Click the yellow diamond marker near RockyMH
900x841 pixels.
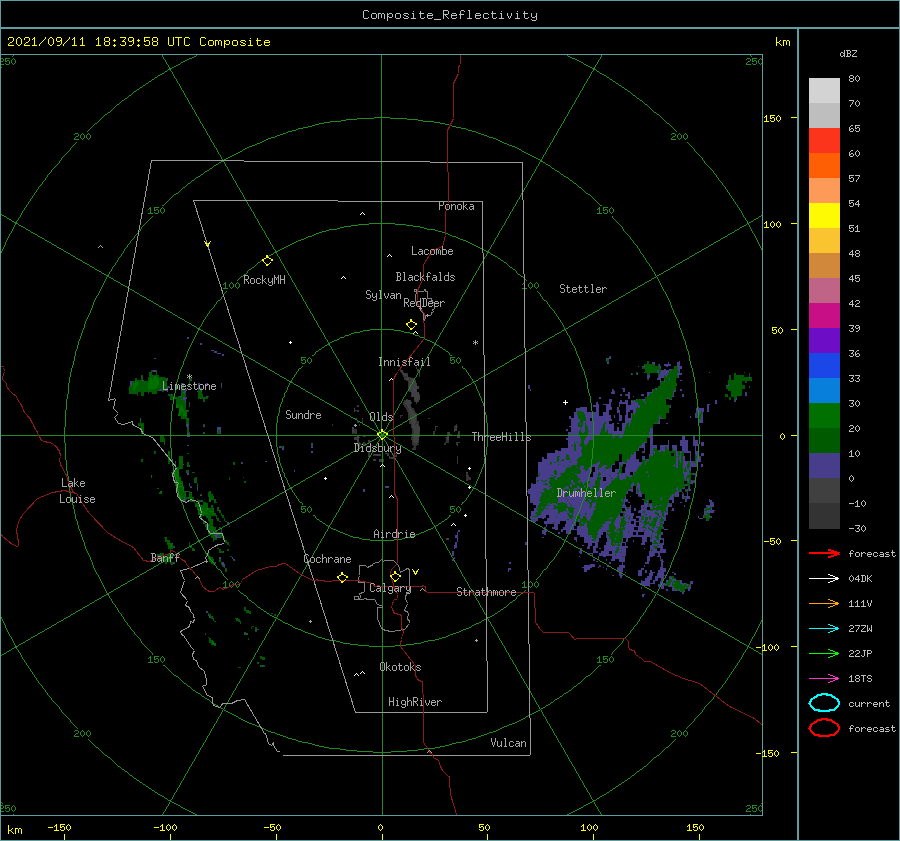pyautogui.click(x=267, y=261)
